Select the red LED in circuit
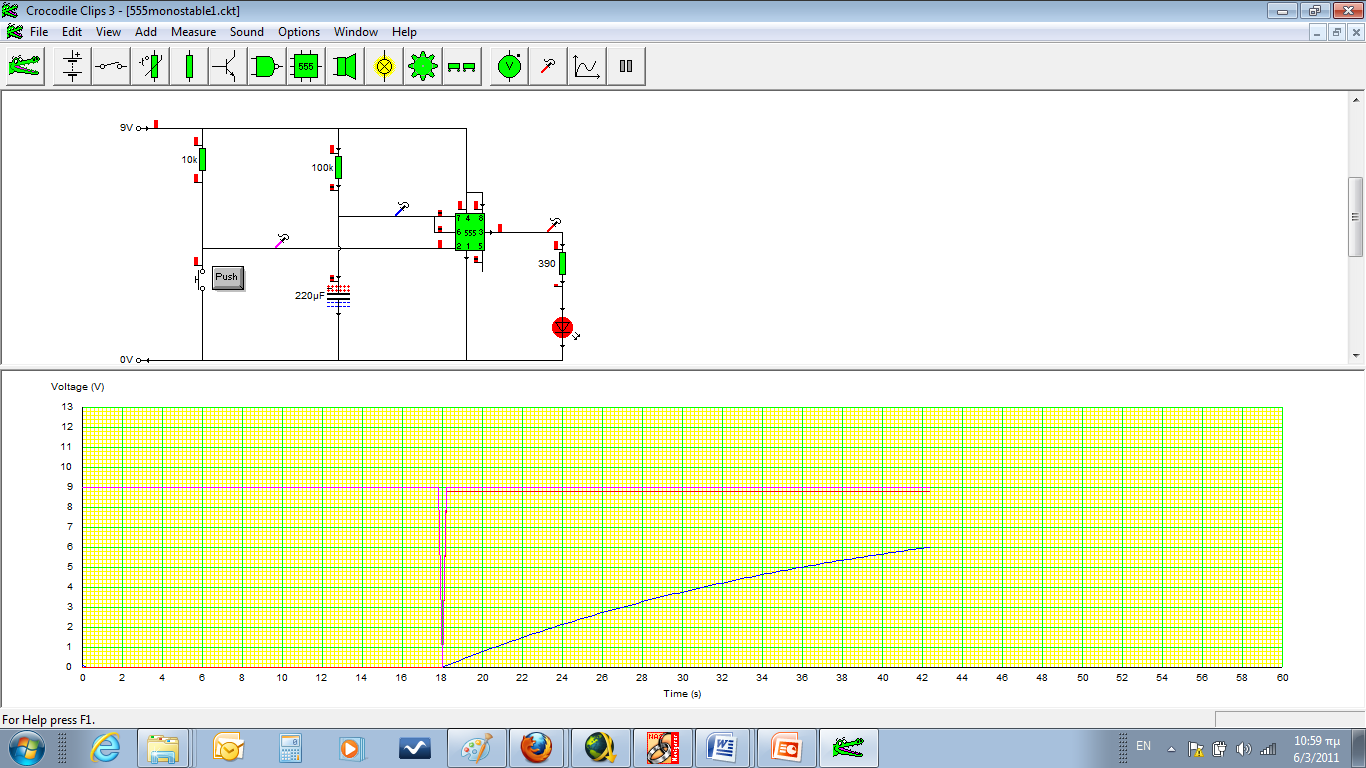The image size is (1366, 768). [x=562, y=327]
